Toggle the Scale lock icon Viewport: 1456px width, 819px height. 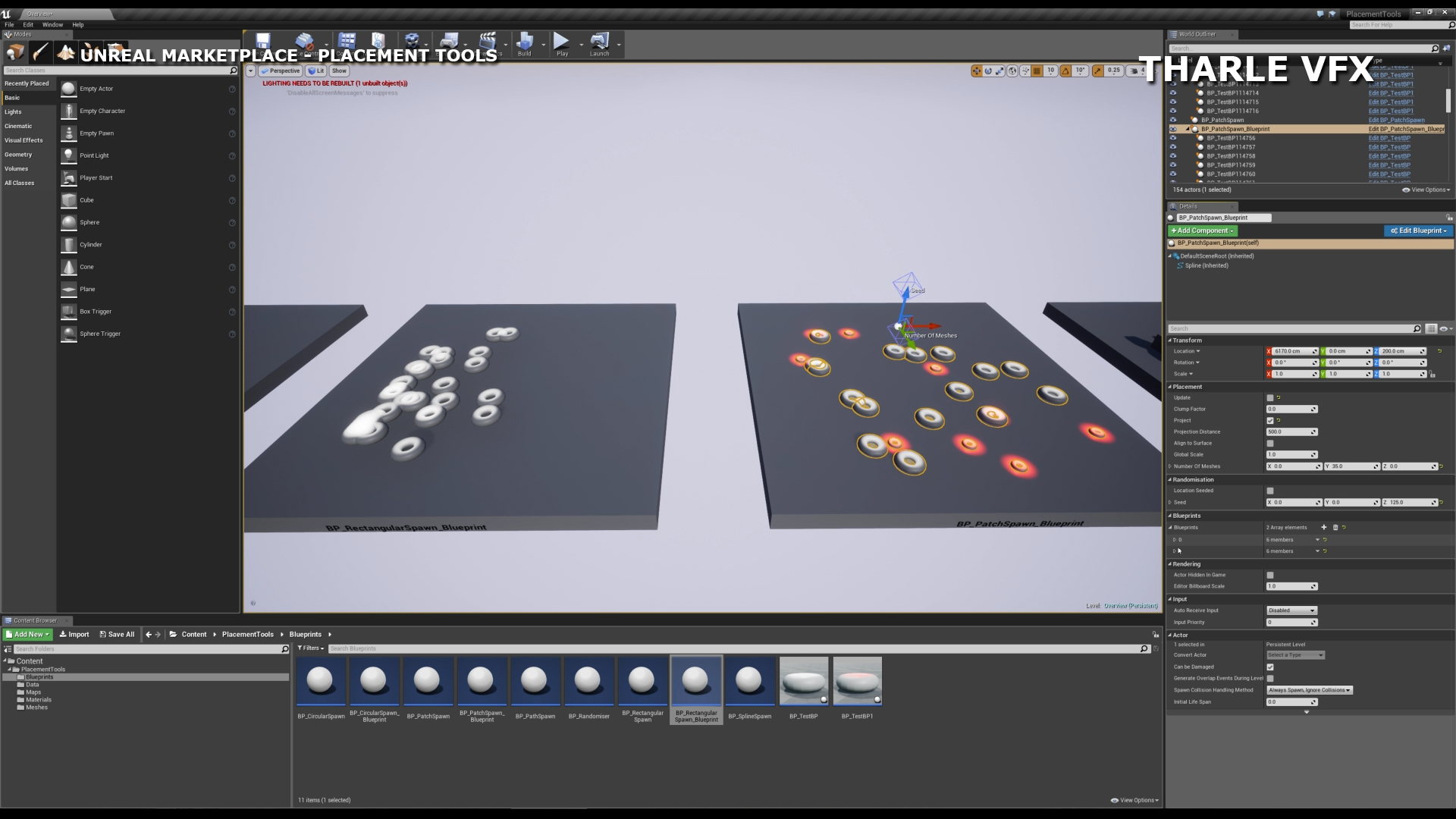[1432, 375]
